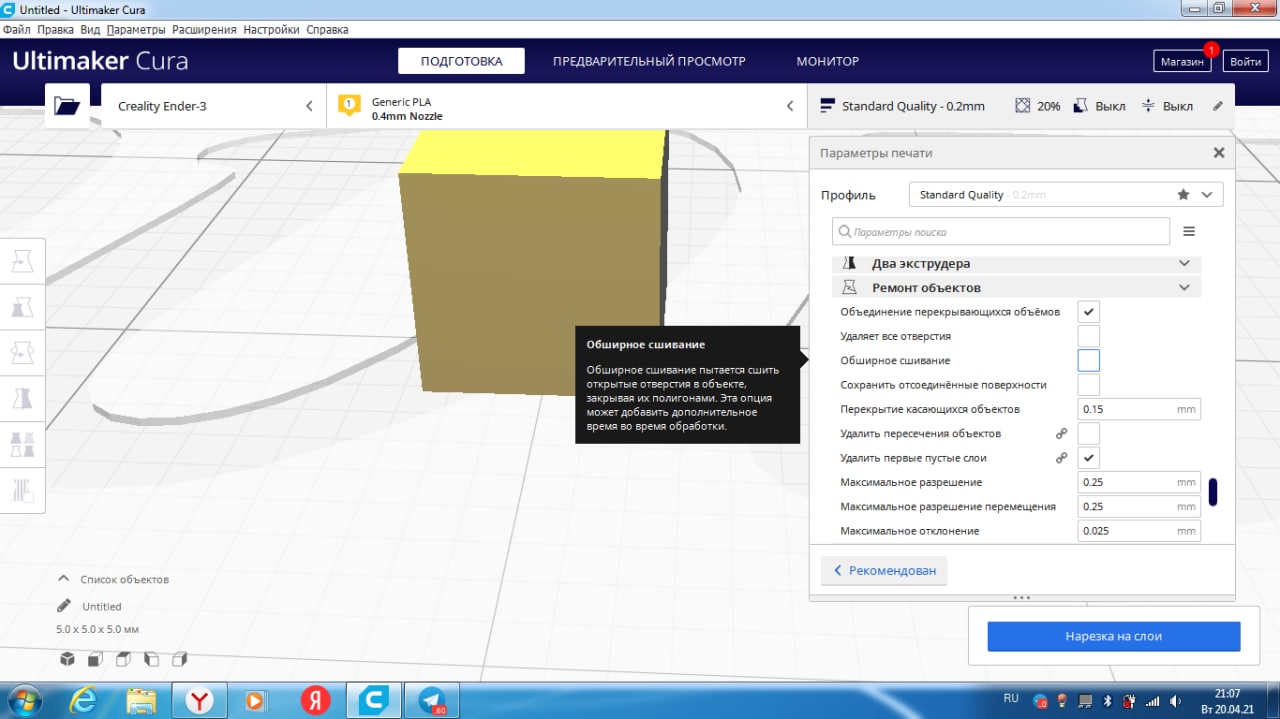Edit Перекрытие касающихся объектов value field
The width and height of the screenshot is (1280, 719).
pos(1139,409)
